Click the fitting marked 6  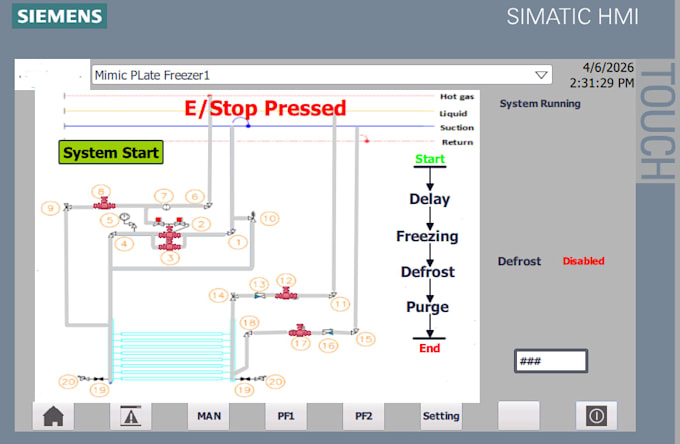click(208, 206)
